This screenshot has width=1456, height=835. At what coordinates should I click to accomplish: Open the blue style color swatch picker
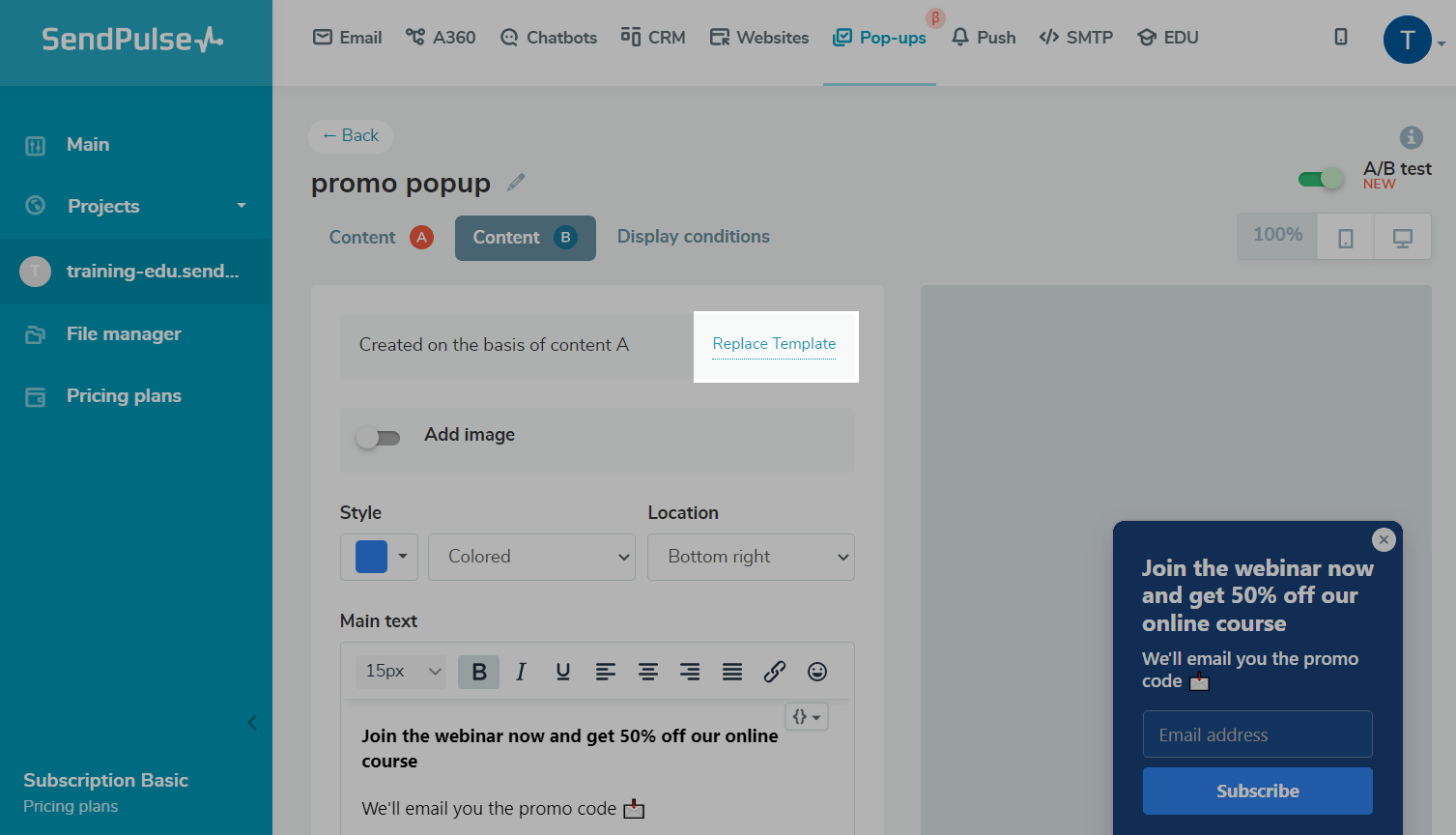379,557
